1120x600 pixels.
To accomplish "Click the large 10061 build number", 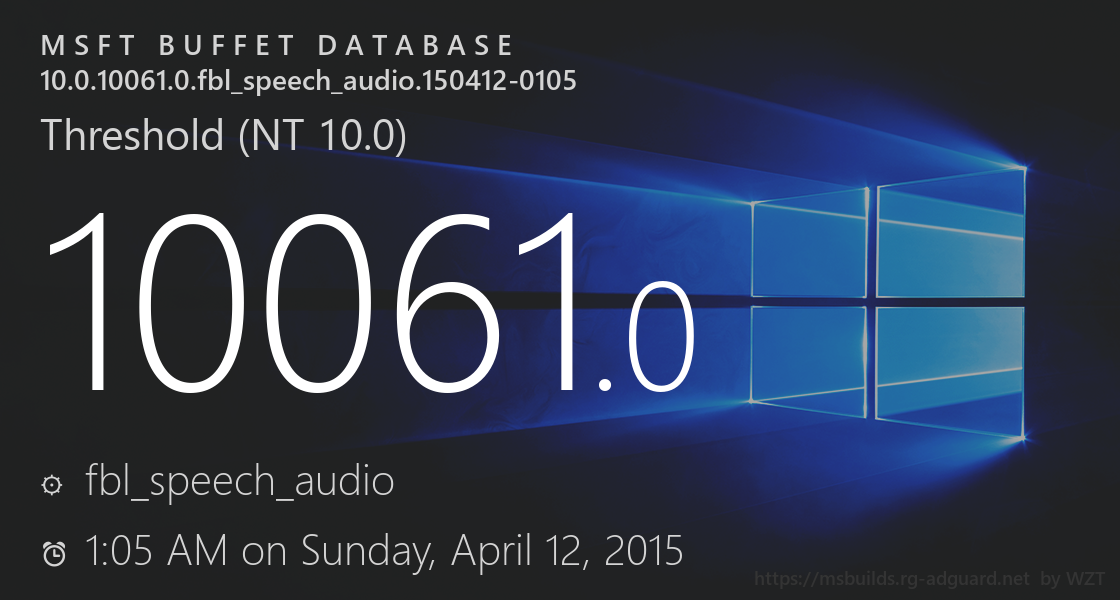I will tap(315, 301).
